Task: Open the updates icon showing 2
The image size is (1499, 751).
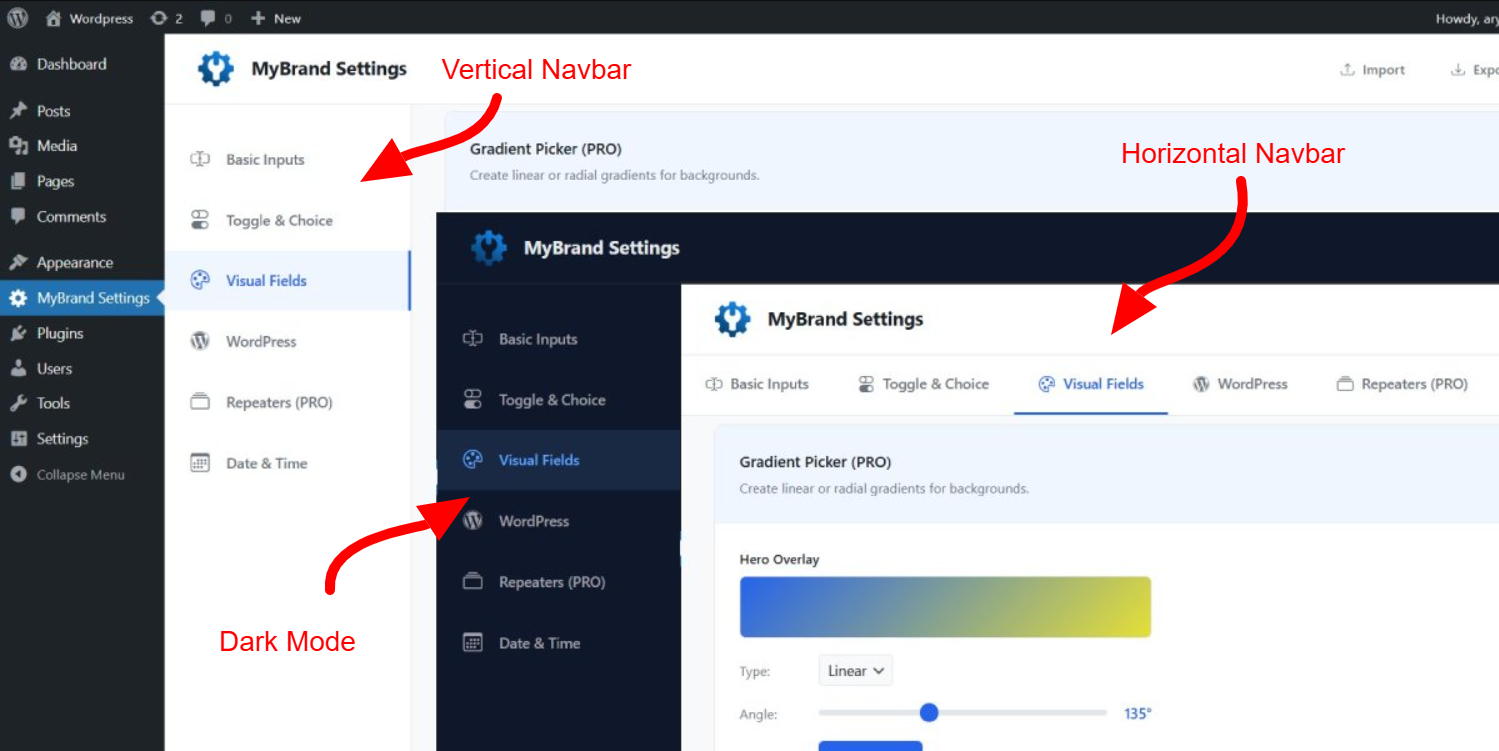Action: pyautogui.click(x=166, y=18)
